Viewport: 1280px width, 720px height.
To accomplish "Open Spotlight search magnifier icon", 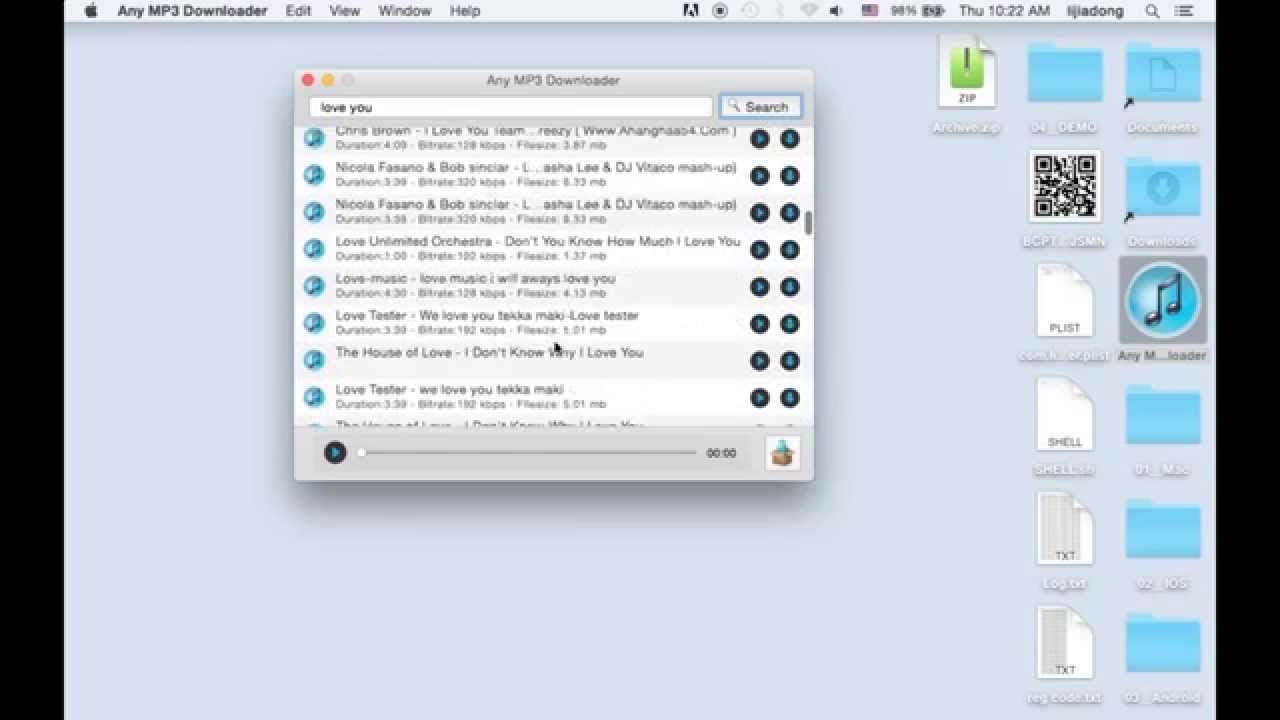I will click(x=1152, y=11).
